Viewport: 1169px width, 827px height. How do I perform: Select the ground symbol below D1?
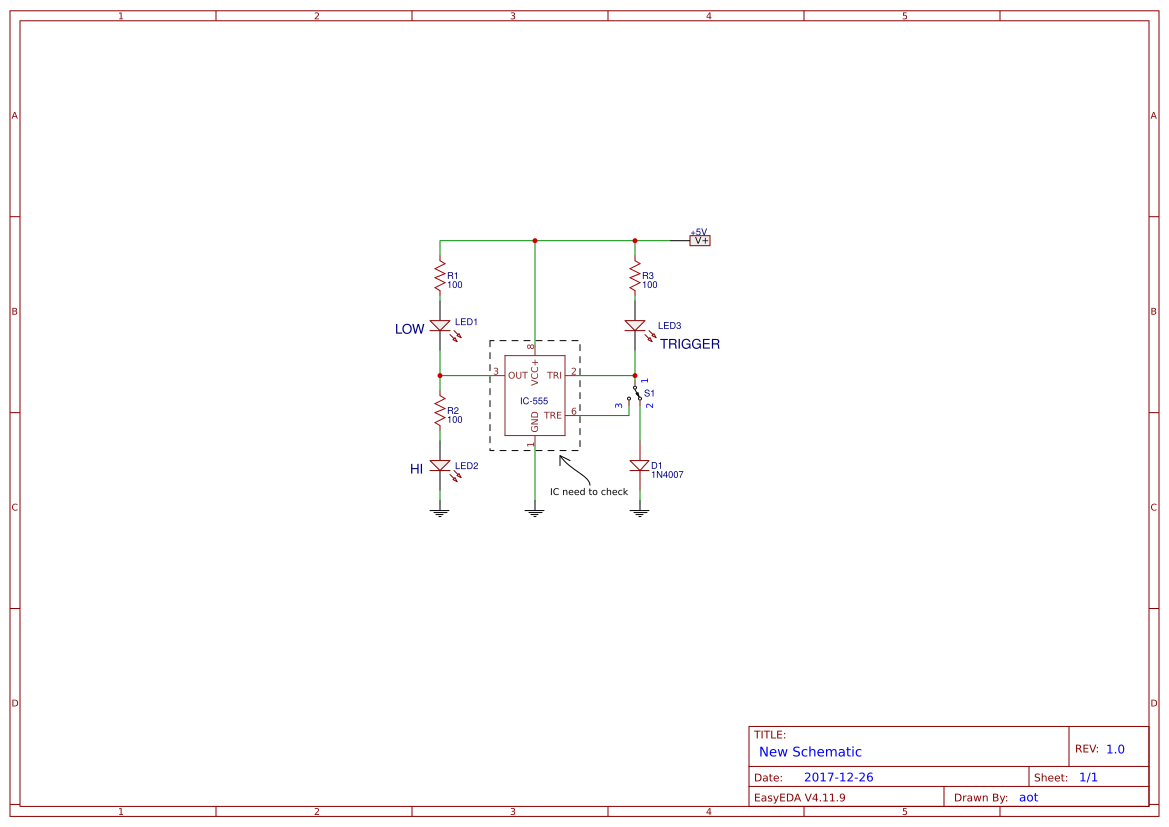click(x=640, y=511)
